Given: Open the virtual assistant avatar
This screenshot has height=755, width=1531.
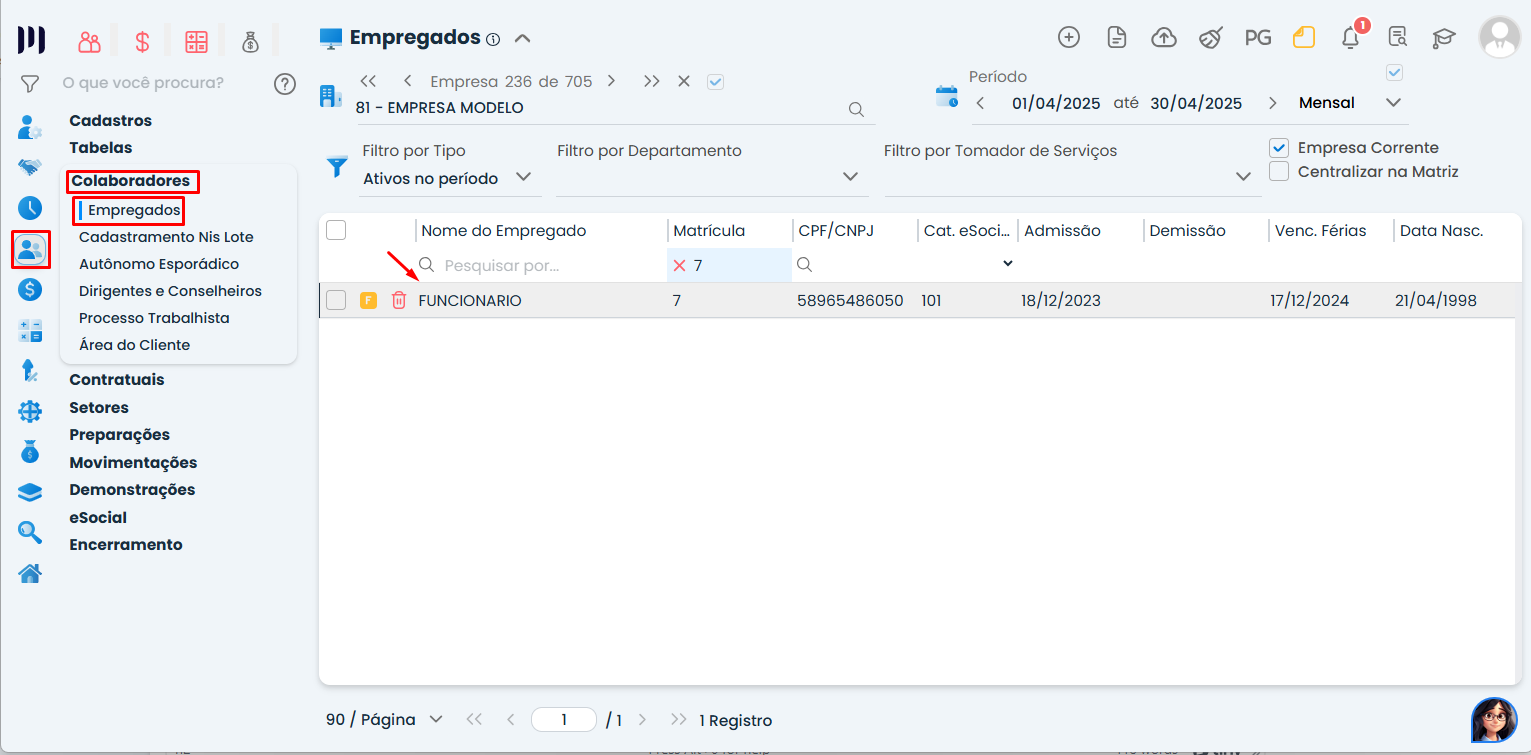Looking at the screenshot, I should tap(1494, 720).
